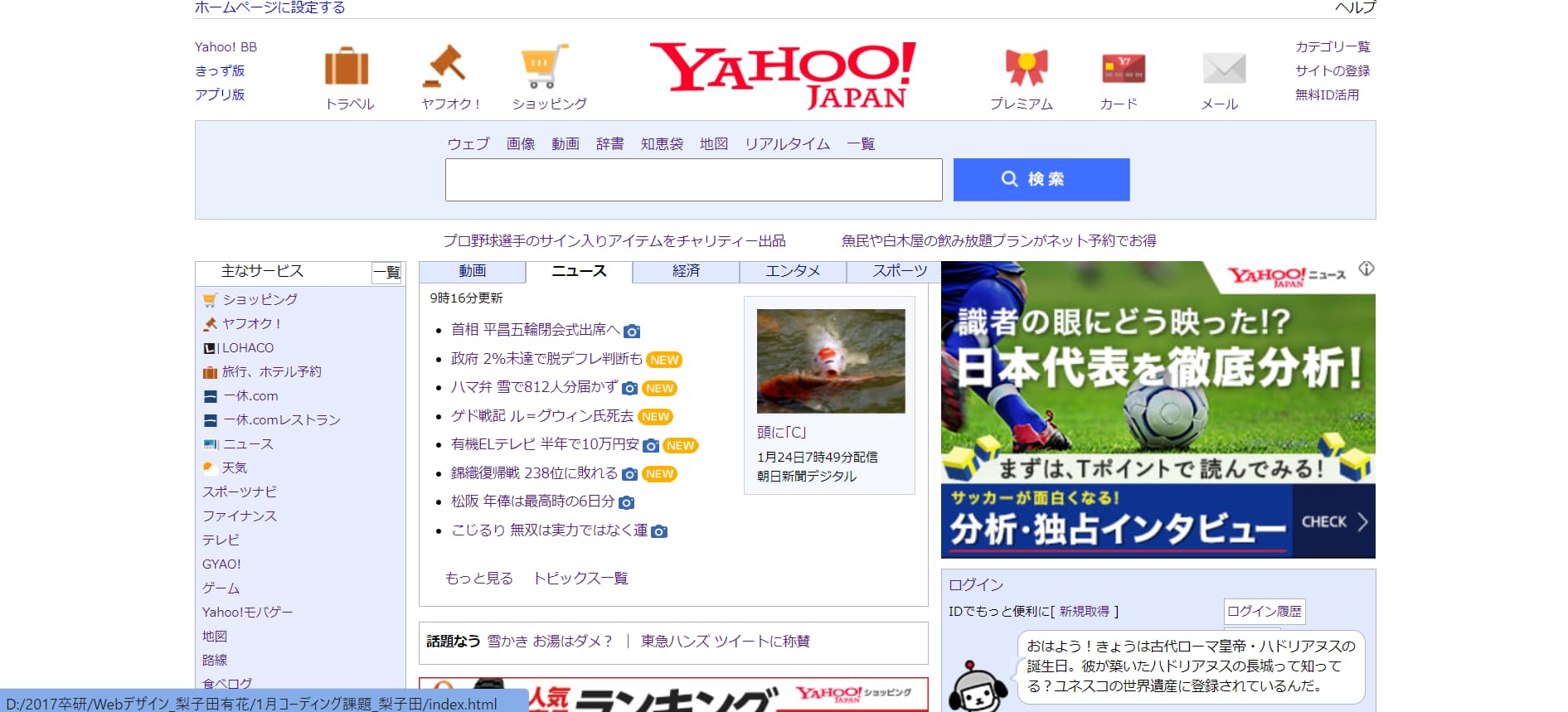The image size is (1568, 712).
Task: Switch to the 経済 tab
Action: coord(686,272)
